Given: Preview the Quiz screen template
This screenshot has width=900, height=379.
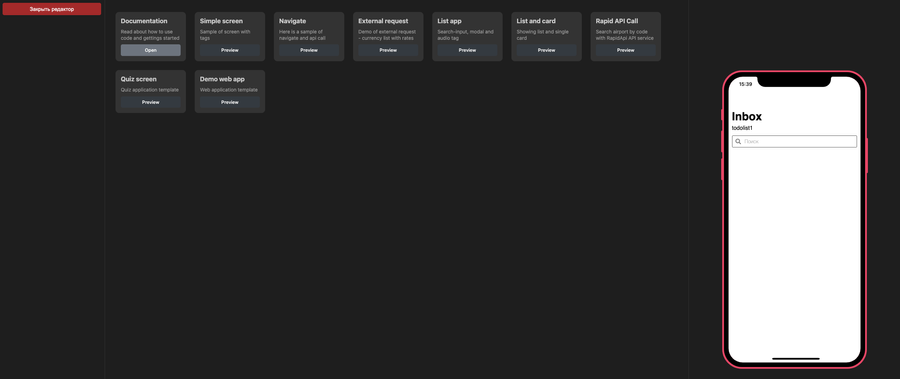Looking at the screenshot, I should [x=150, y=102].
